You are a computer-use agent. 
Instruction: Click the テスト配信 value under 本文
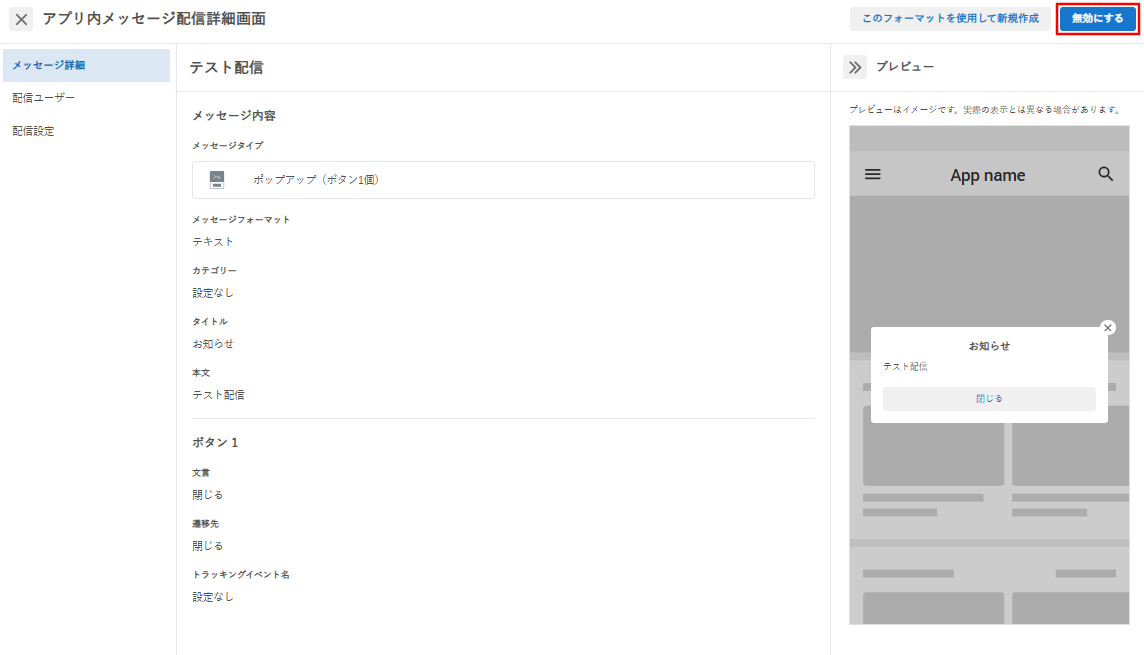click(x=218, y=395)
